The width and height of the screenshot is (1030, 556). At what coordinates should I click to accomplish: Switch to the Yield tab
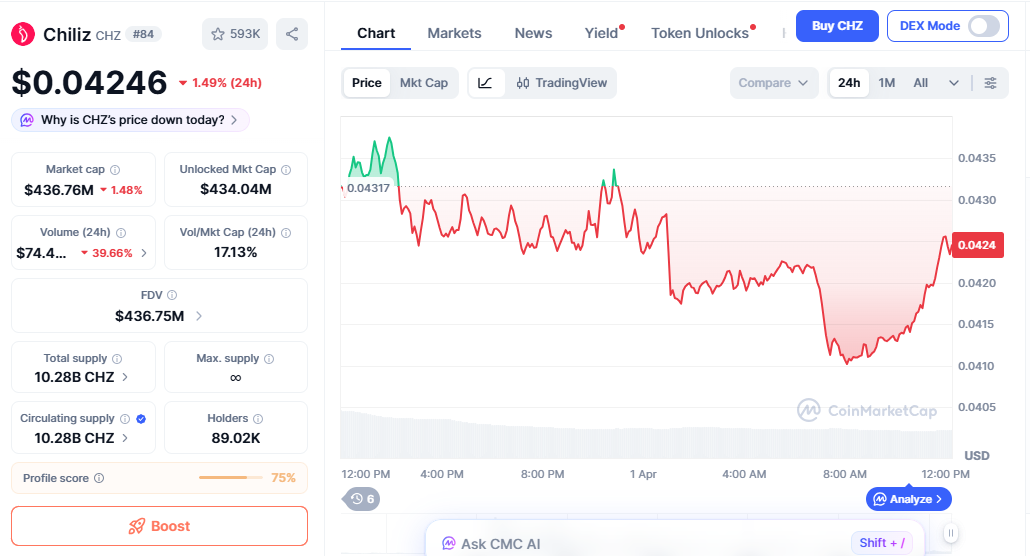point(602,33)
